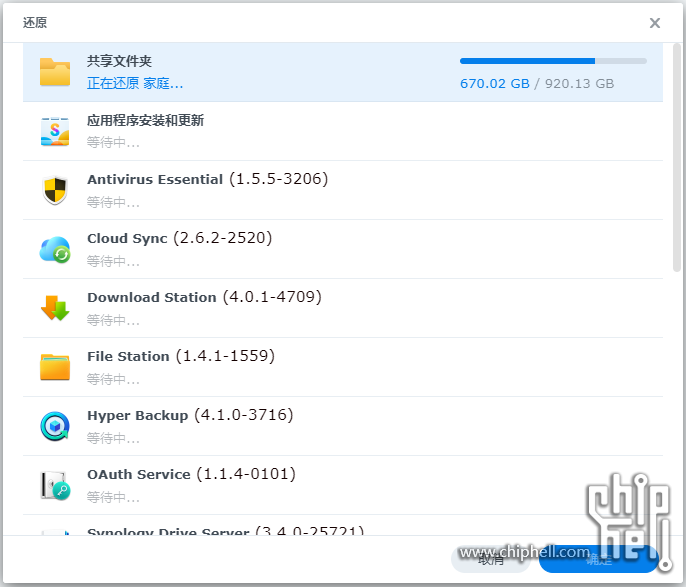
Task: Click the 还原 dialog title
Action: 35,22
